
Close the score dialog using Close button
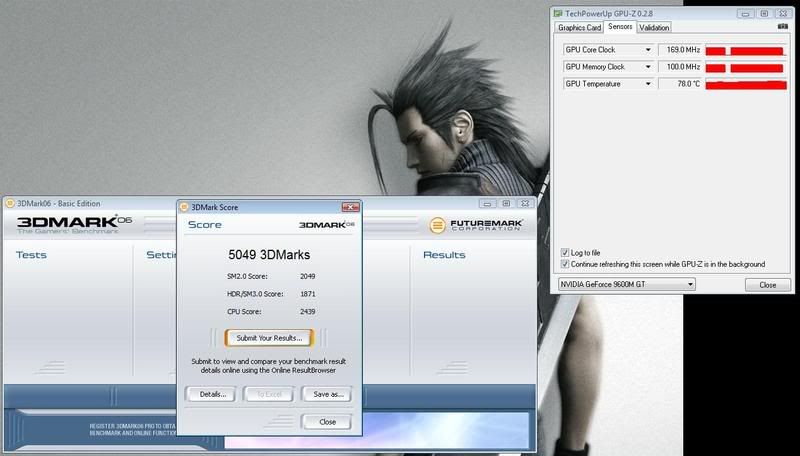(x=327, y=422)
